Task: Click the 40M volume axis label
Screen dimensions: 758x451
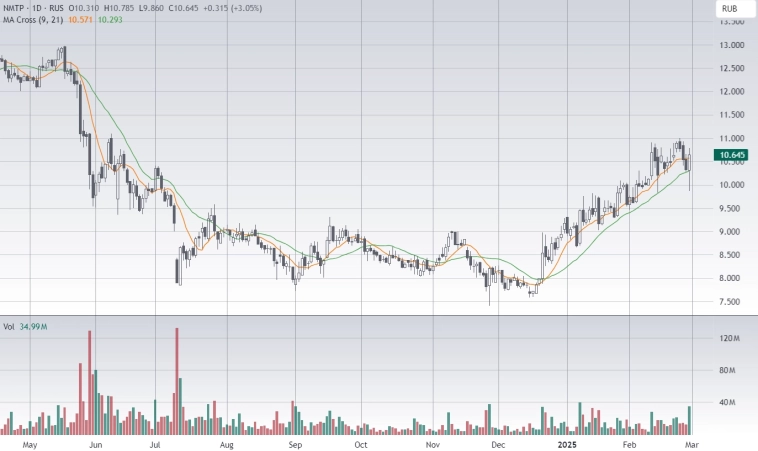Action: pos(728,402)
